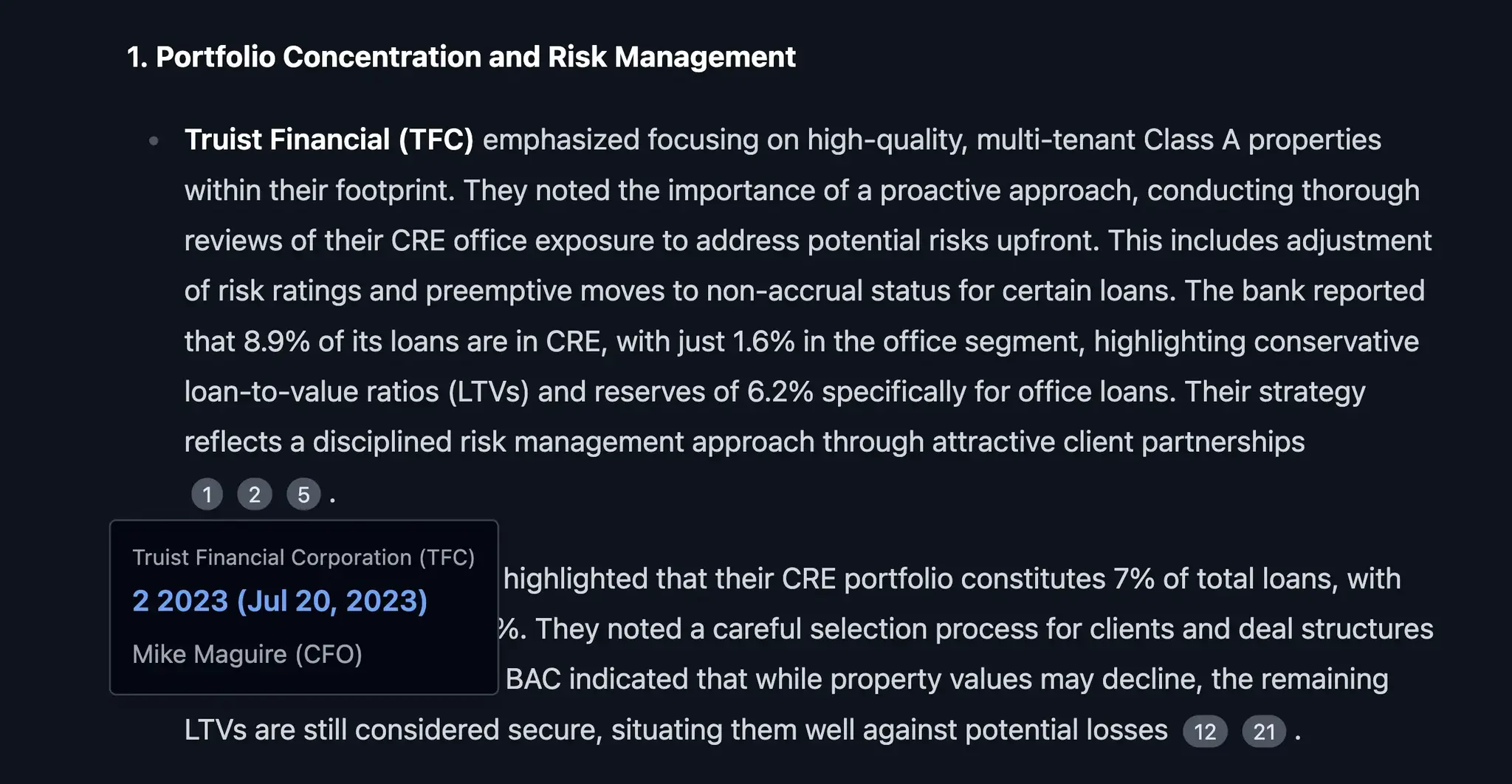Click the phrase 'Class A properties'
1512x784 pixels.
pos(1262,140)
